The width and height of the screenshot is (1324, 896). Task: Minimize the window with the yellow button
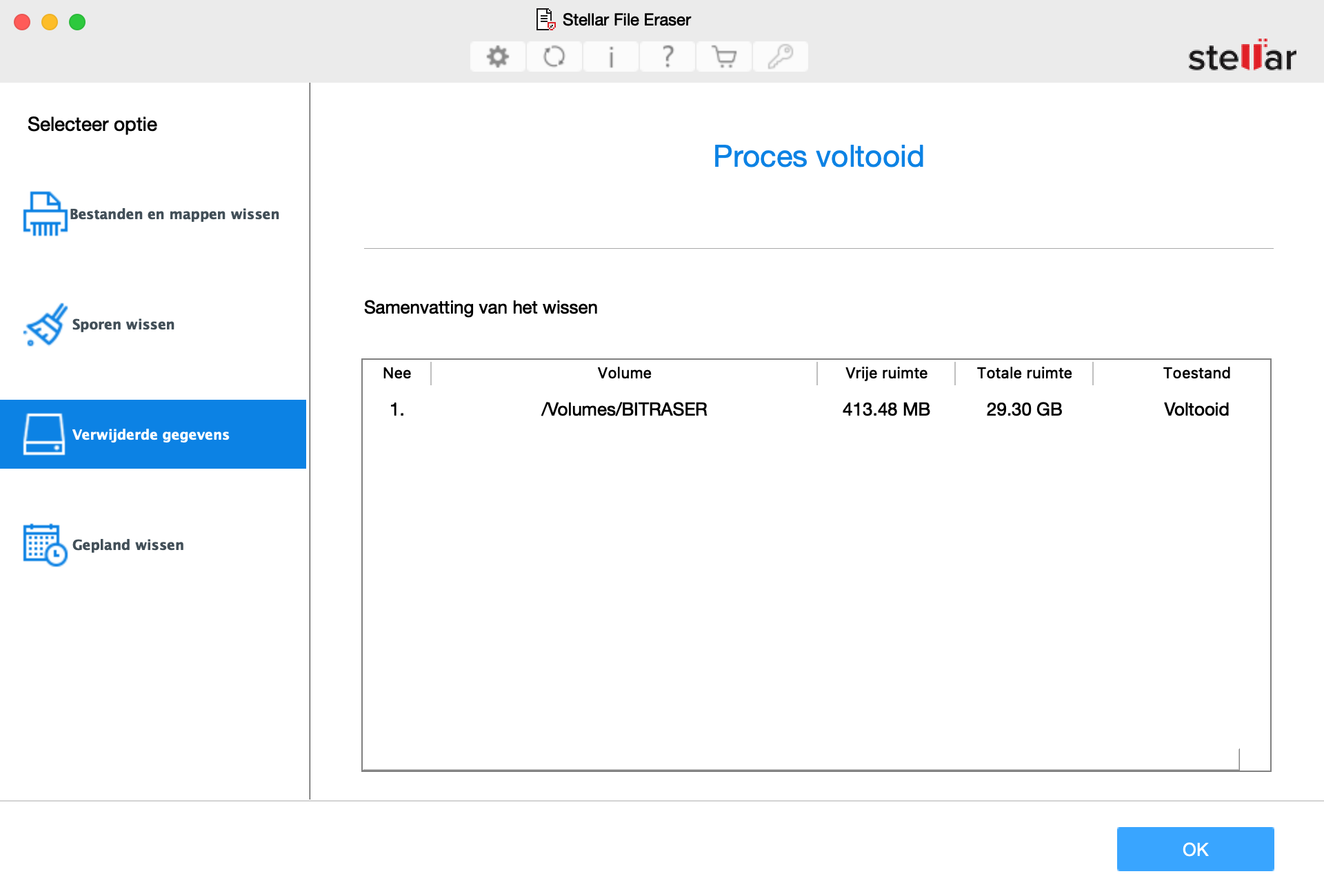tap(50, 22)
